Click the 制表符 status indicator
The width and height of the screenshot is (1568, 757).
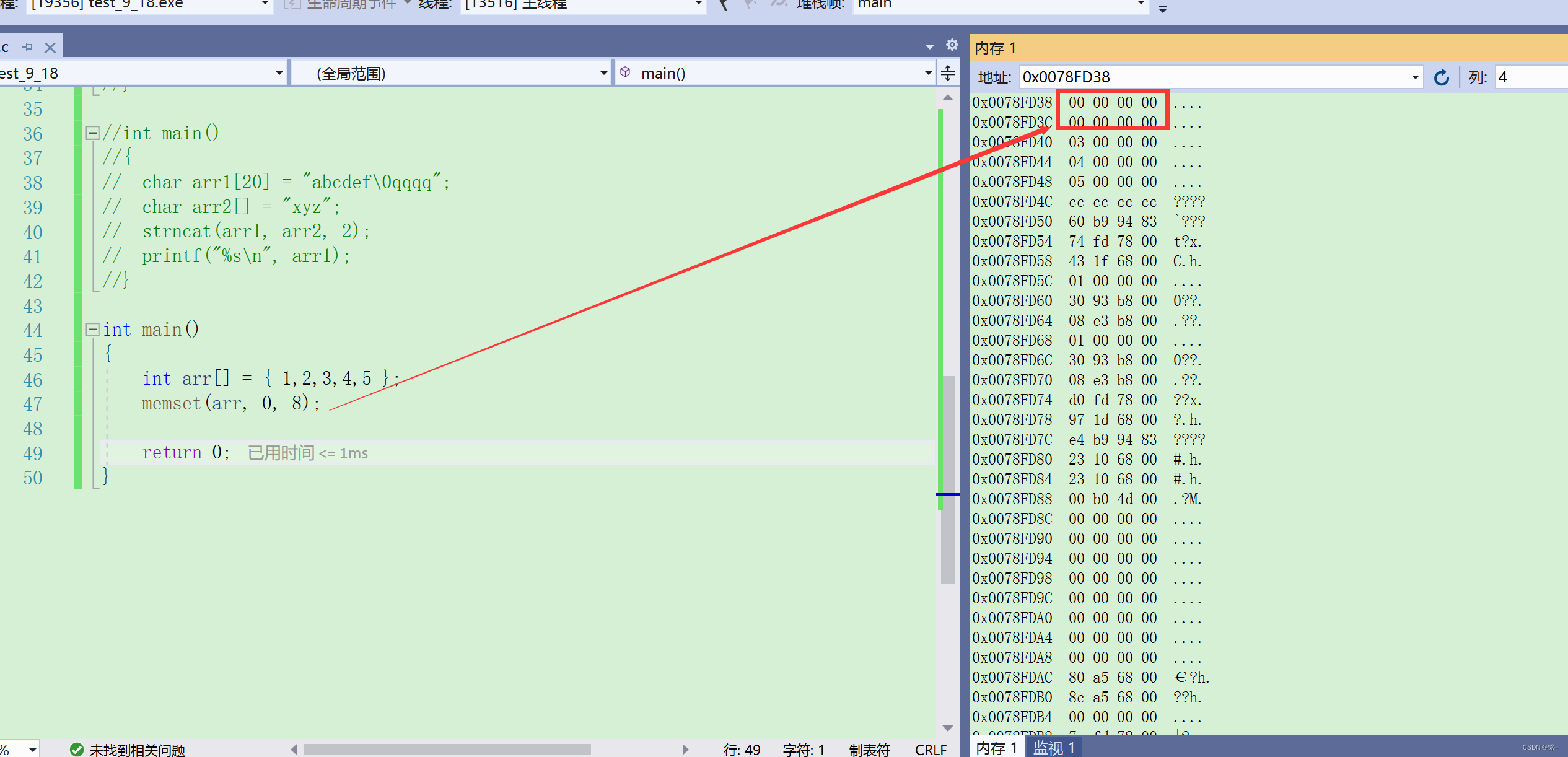tap(870, 750)
